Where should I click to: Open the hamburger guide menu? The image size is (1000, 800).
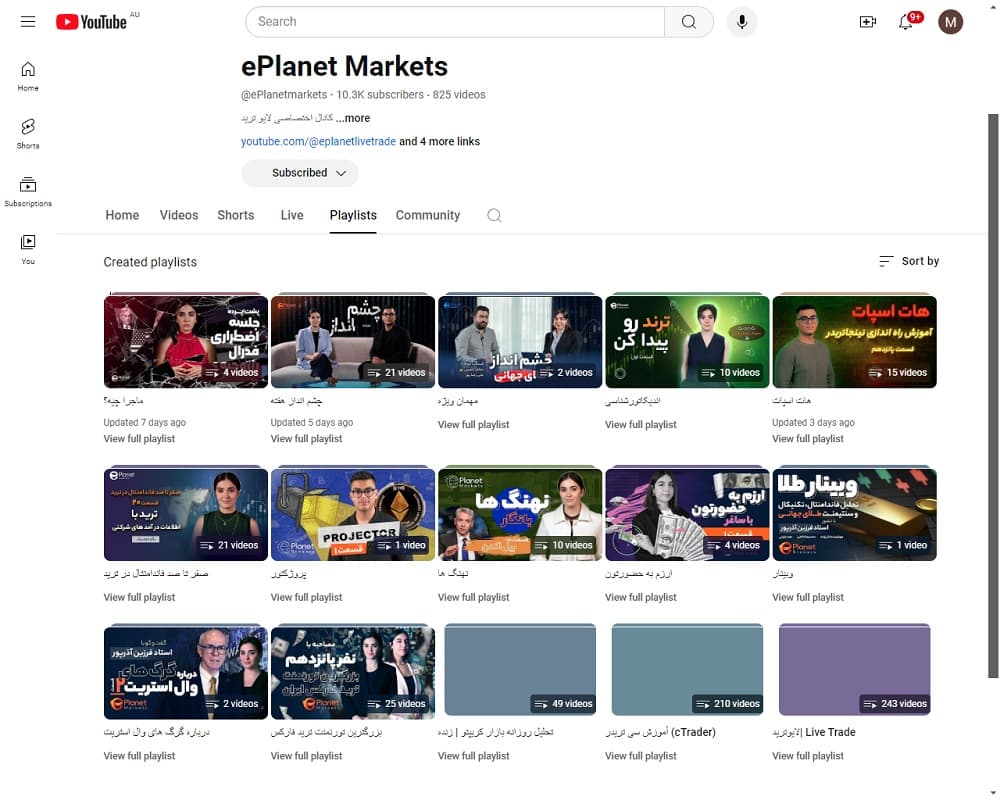click(28, 22)
